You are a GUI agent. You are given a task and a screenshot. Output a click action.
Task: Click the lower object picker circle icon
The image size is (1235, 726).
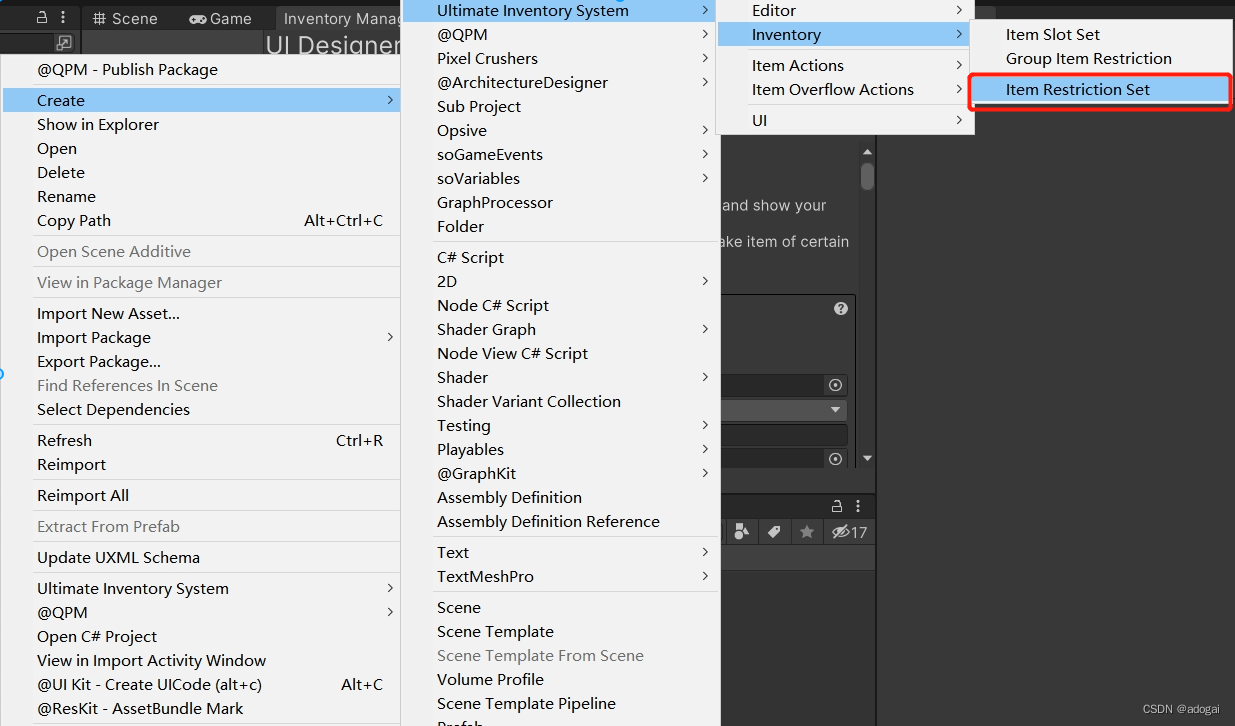pos(835,458)
